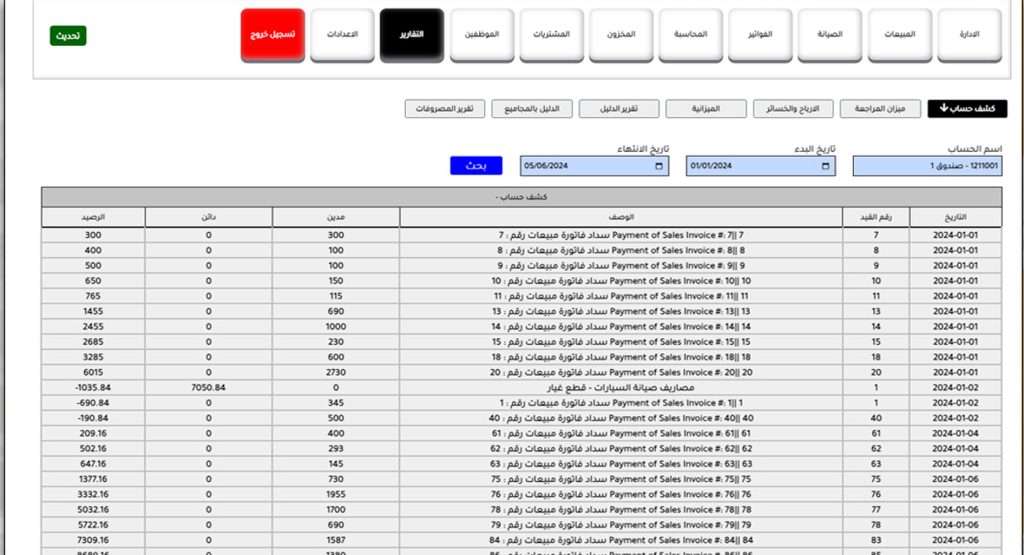
Task: Open the start date calendar picker icon
Action: (825, 166)
